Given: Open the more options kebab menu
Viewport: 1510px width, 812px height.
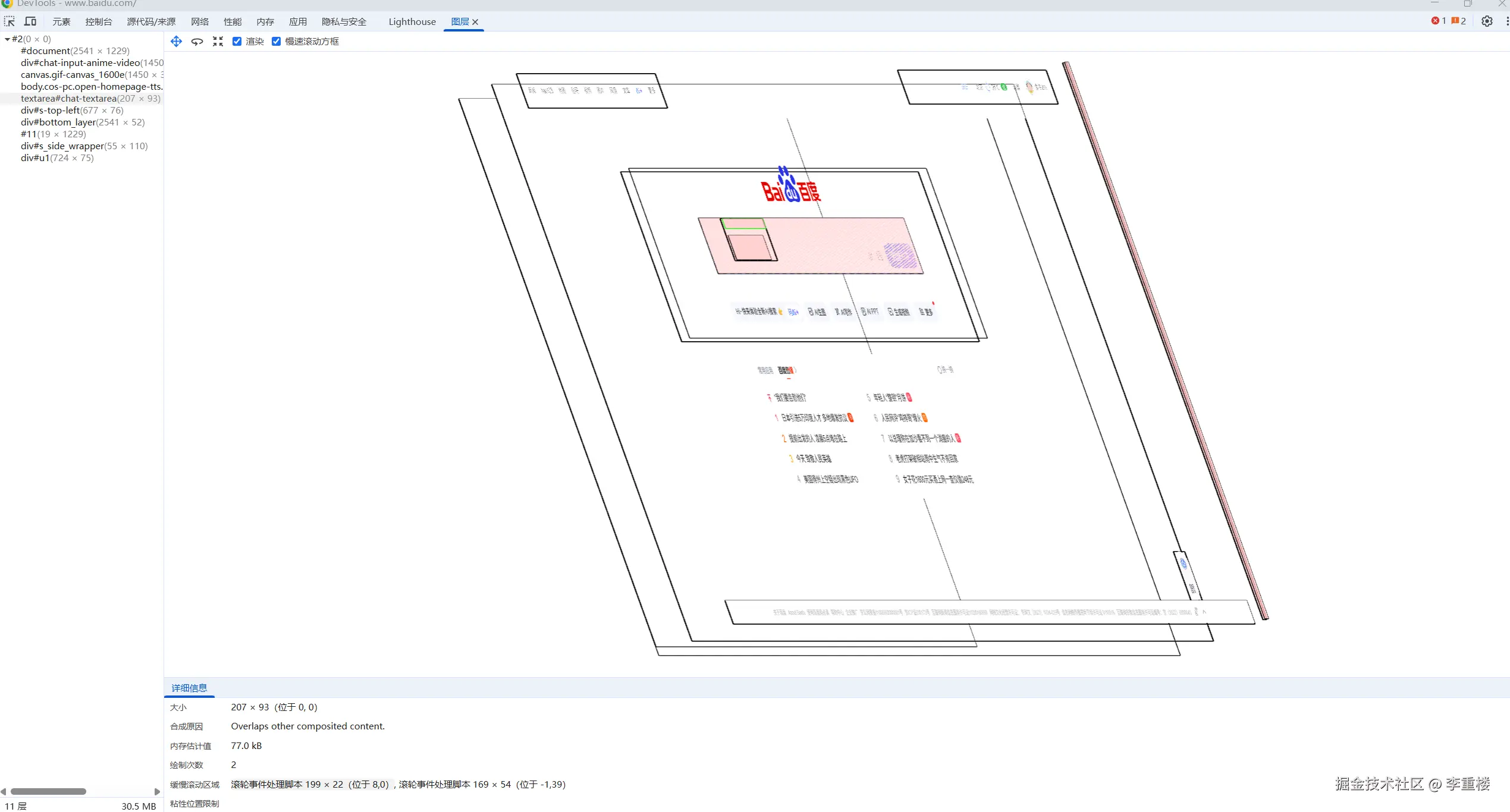Looking at the screenshot, I should 1506,21.
